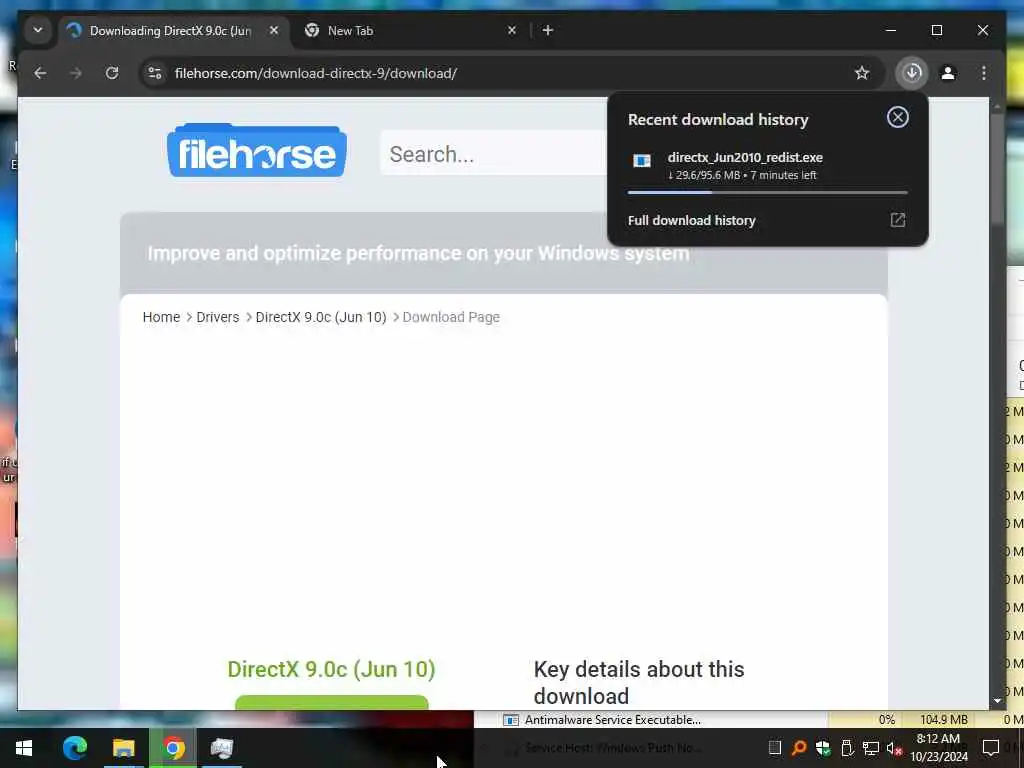1024x768 pixels.
Task: Open the Chrome profile icon
Action: (x=948, y=73)
